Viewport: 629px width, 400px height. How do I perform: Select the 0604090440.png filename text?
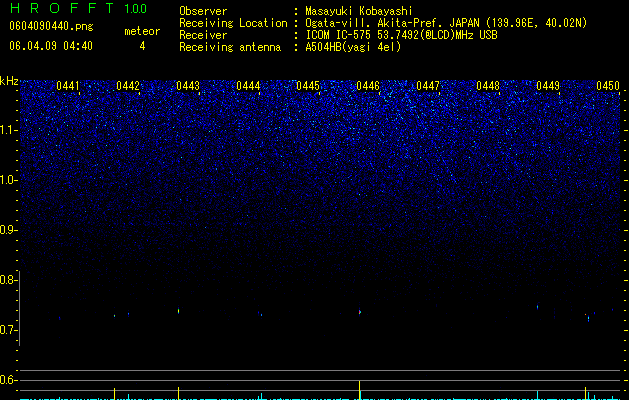click(x=51, y=26)
